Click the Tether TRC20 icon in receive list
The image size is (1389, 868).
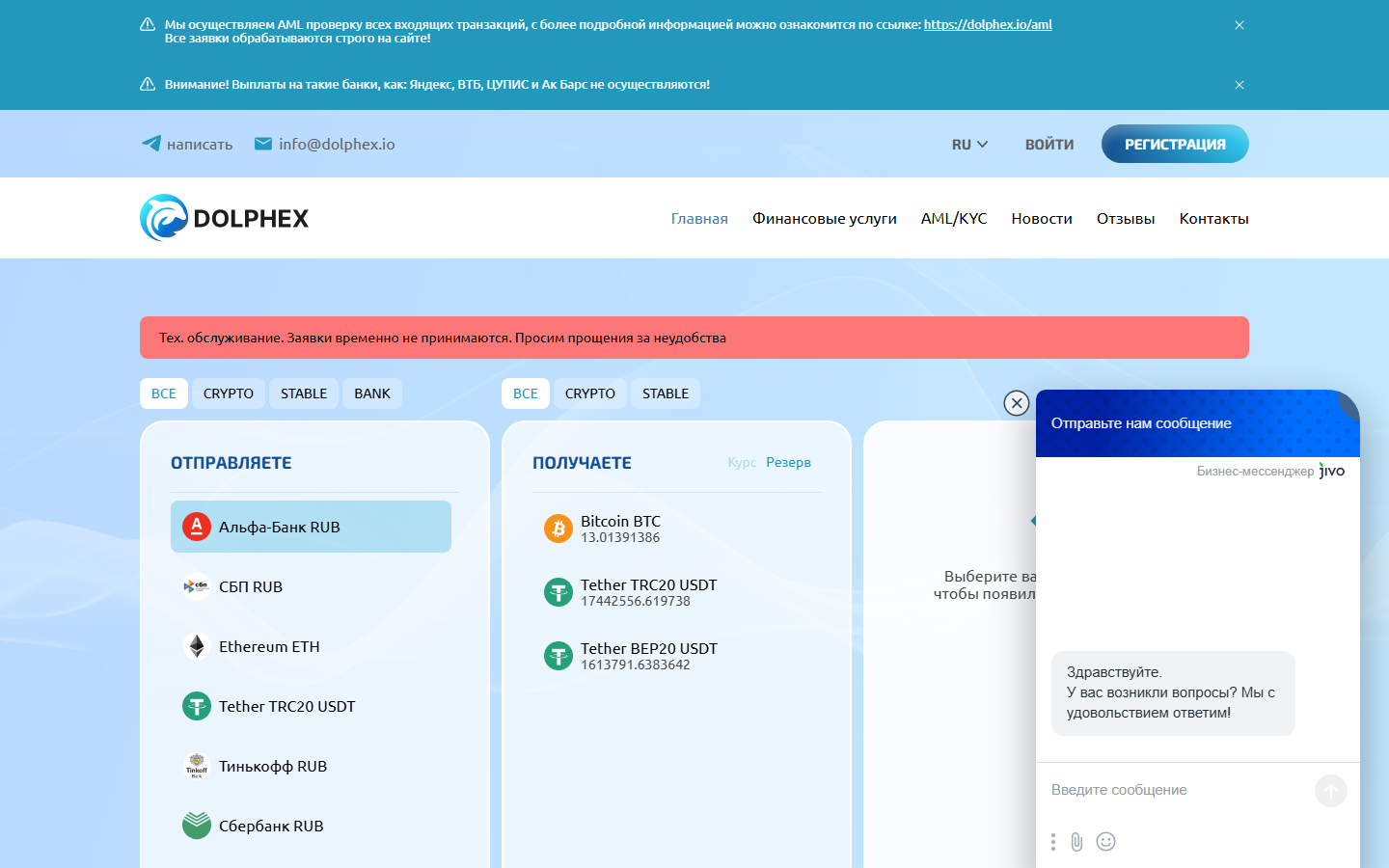pos(558,592)
